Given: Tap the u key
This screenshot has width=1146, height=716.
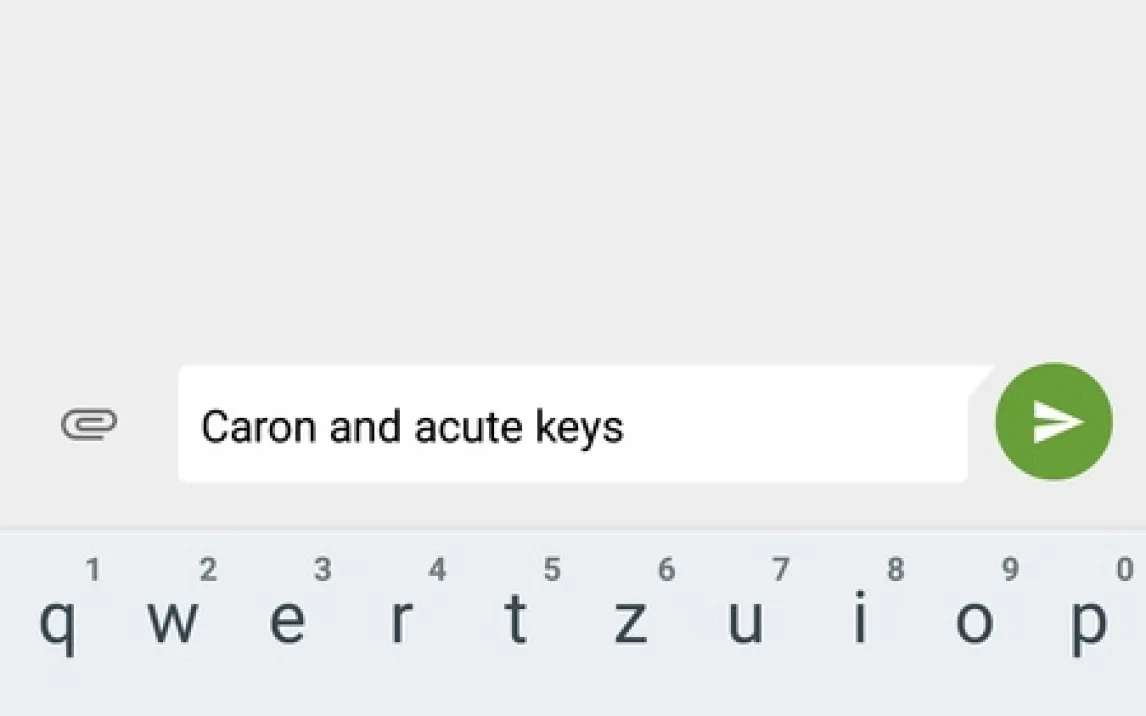Looking at the screenshot, I should pos(746,620).
